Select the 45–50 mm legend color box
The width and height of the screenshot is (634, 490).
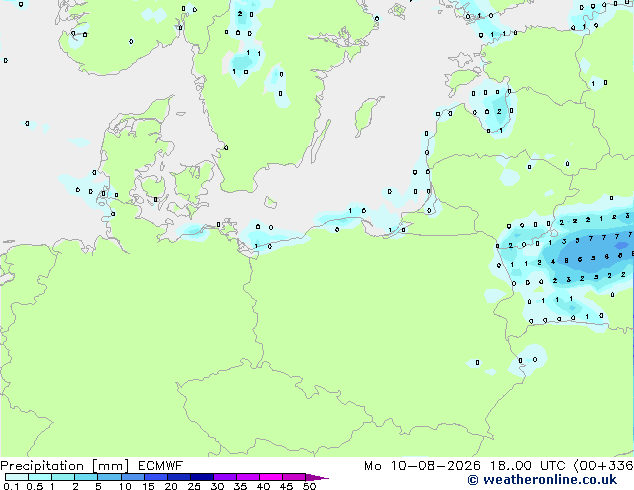tap(294, 477)
